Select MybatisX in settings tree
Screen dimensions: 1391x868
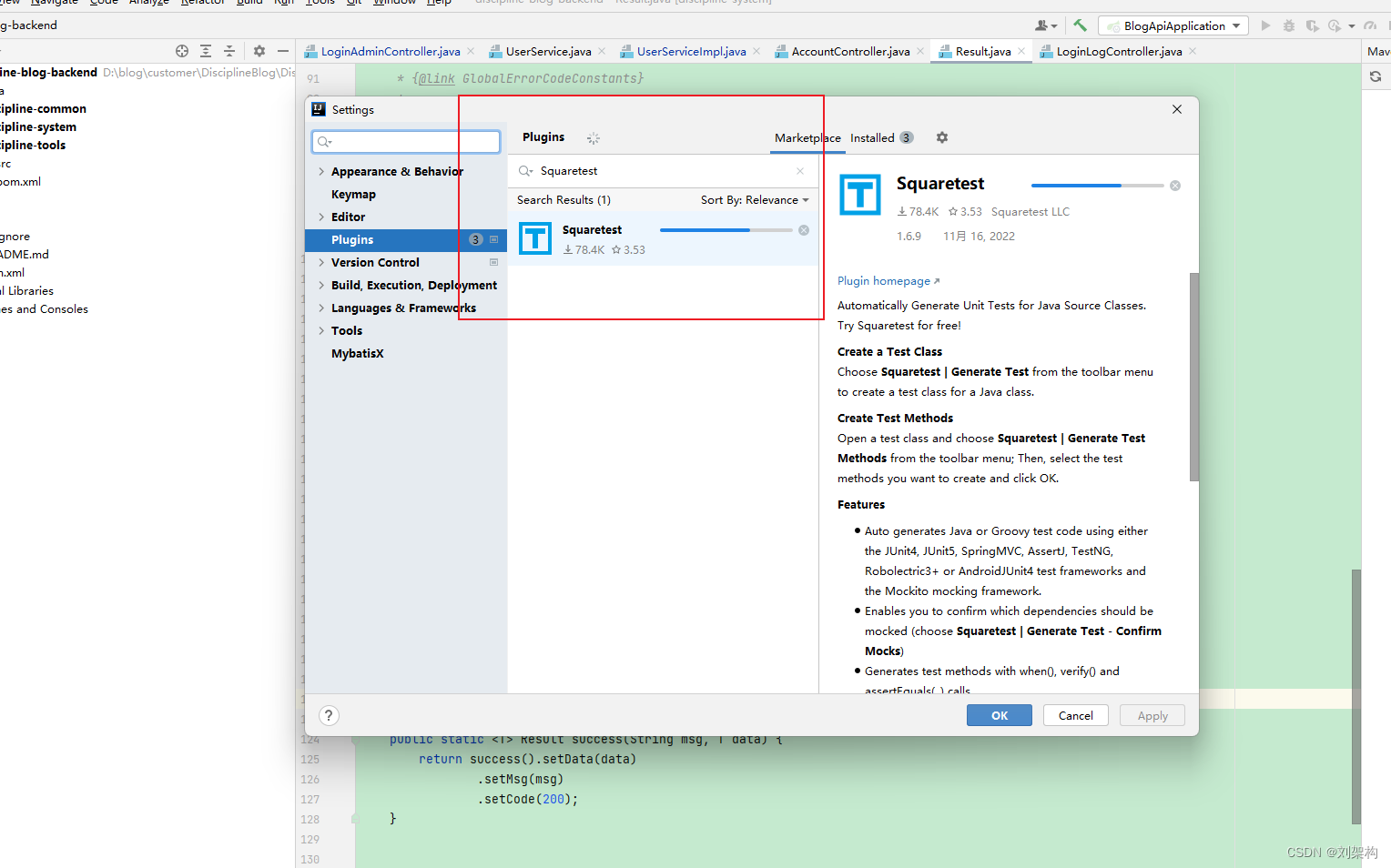[406, 353]
